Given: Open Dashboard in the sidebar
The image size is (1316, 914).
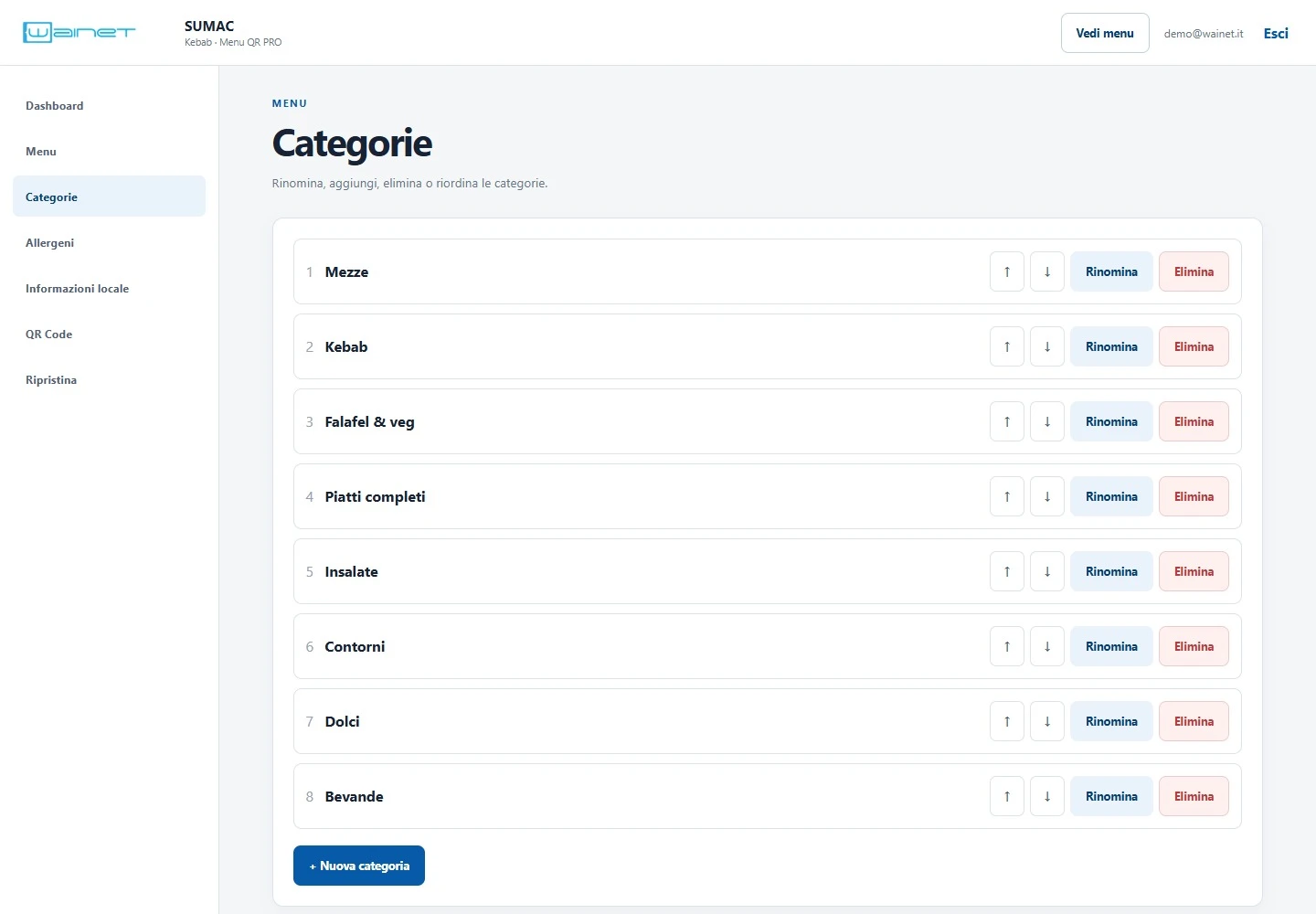Looking at the screenshot, I should tap(109, 105).
